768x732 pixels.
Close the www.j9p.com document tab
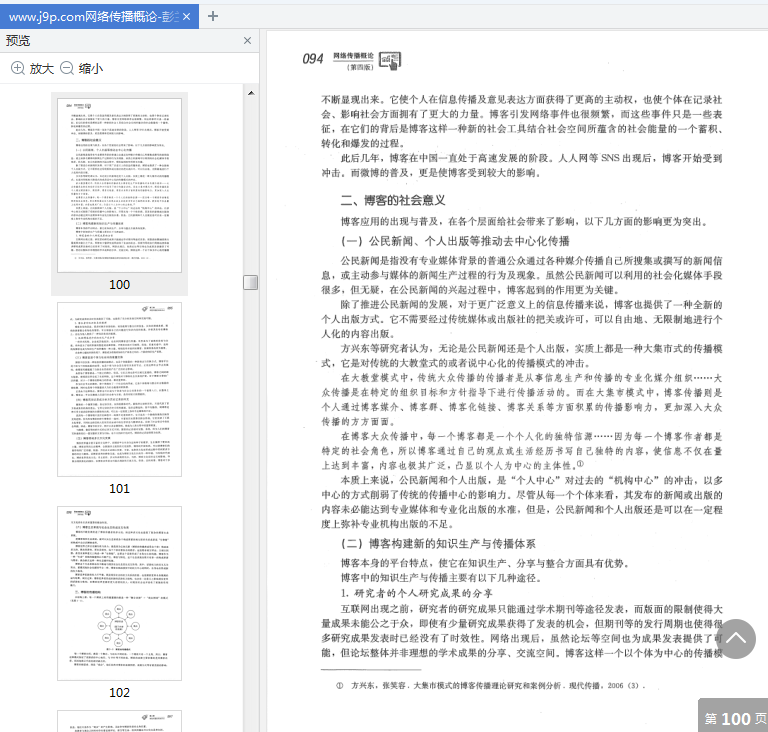pyautogui.click(x=187, y=17)
